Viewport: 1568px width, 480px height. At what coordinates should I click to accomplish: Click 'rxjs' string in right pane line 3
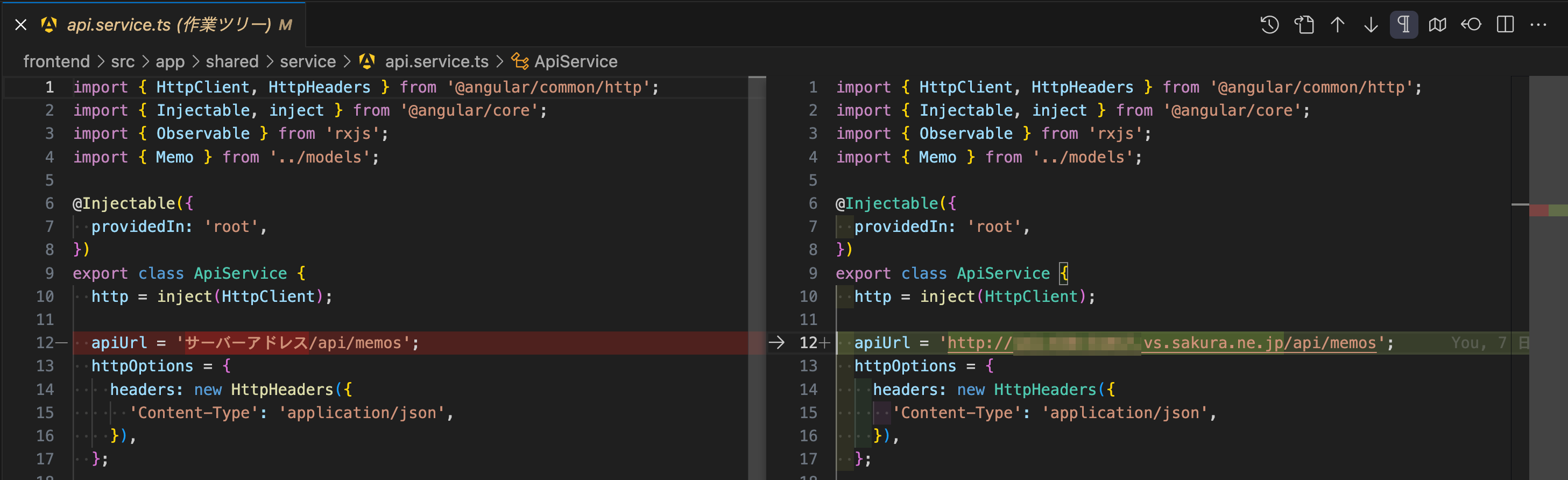coord(1115,134)
